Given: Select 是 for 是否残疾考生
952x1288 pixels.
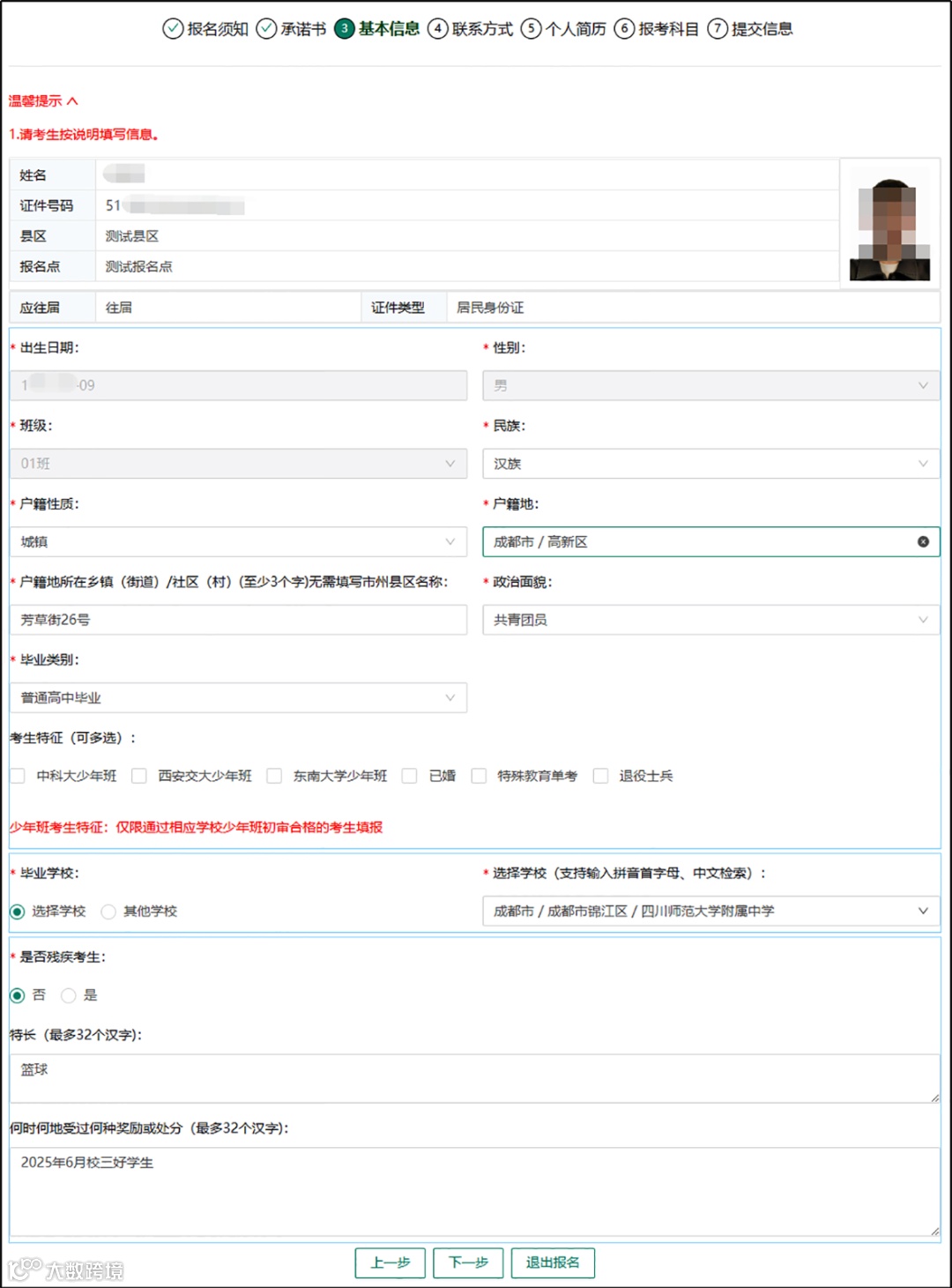Looking at the screenshot, I should click(x=69, y=995).
